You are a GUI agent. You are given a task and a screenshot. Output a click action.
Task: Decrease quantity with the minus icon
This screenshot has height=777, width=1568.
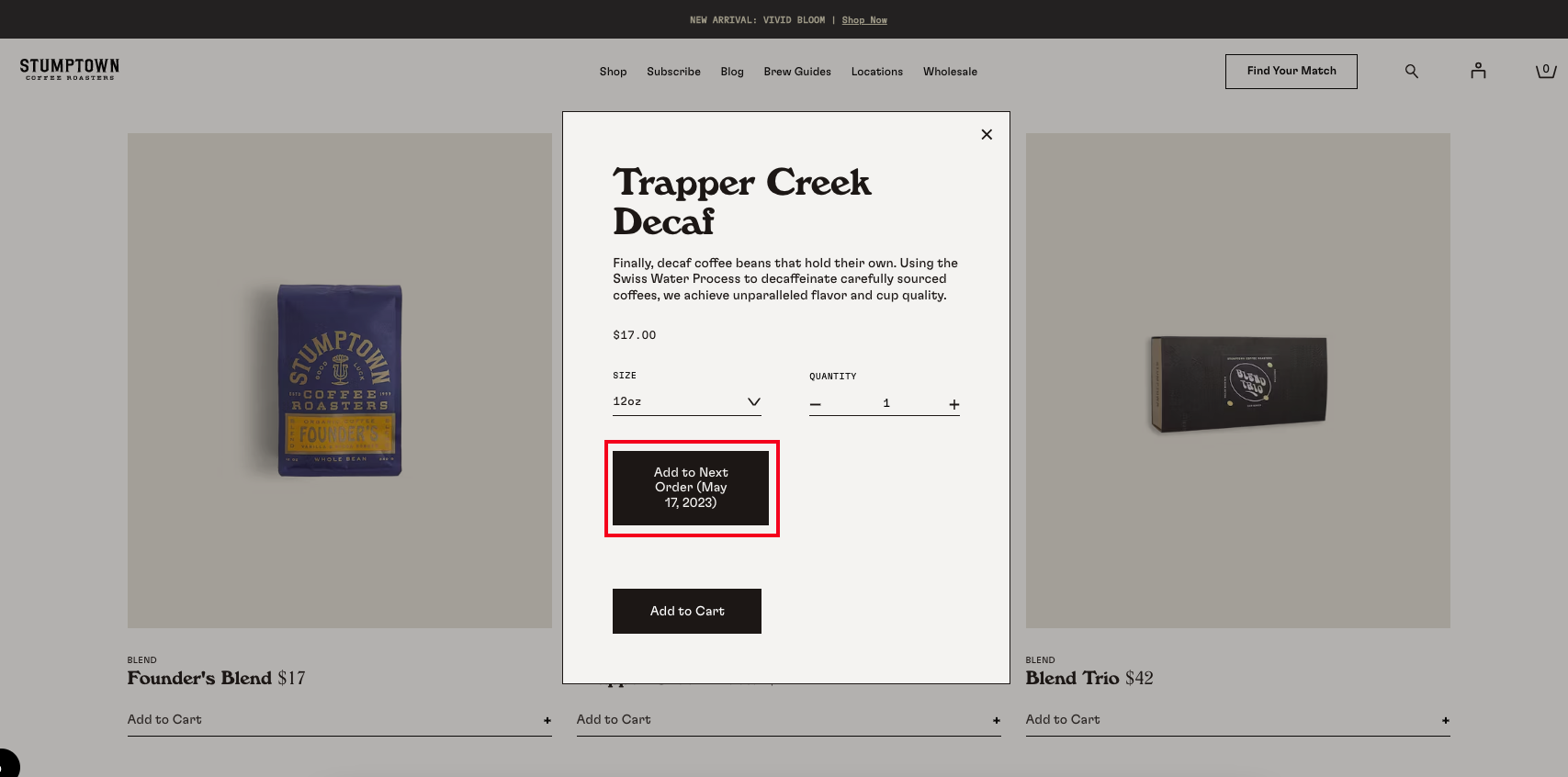pyautogui.click(x=816, y=404)
